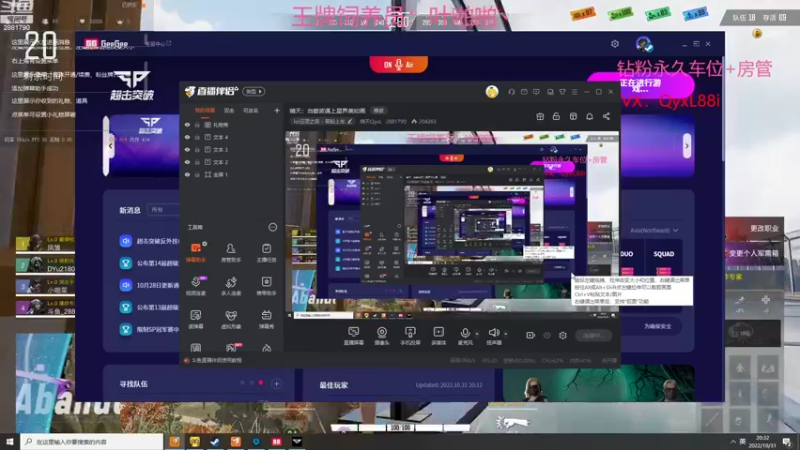Expand the speaker options arrow
The height and width of the screenshot is (450, 800).
(x=506, y=334)
